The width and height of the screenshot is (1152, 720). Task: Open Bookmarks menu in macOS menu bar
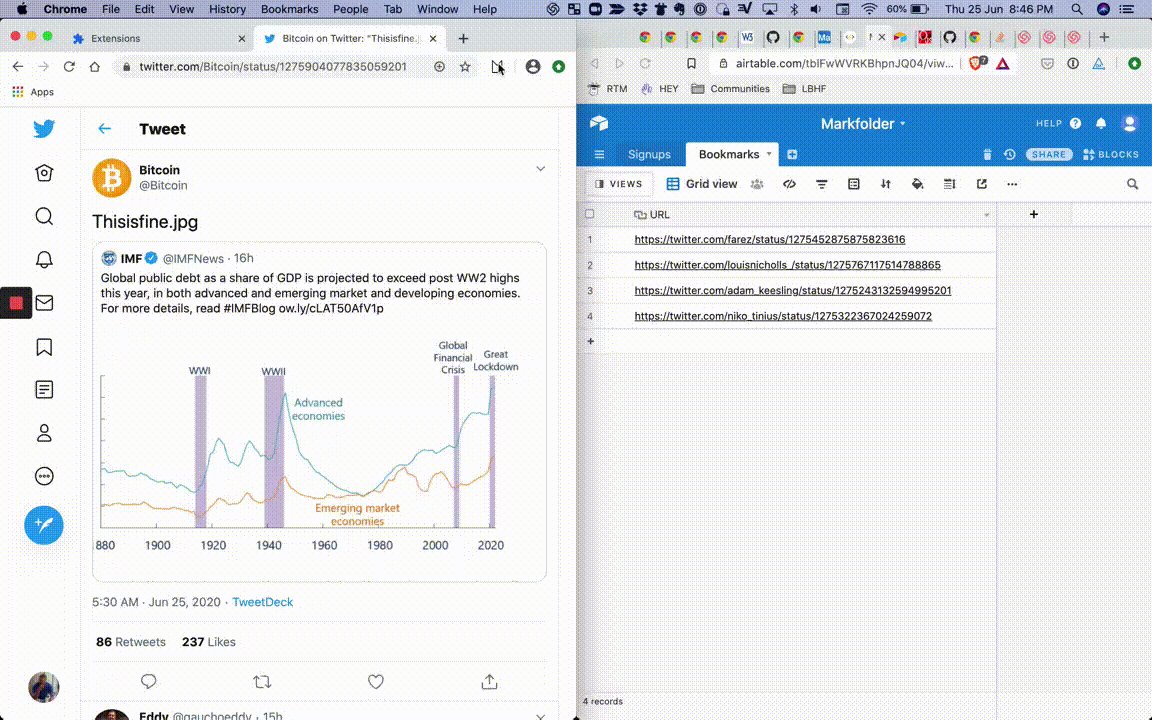[x=289, y=10]
